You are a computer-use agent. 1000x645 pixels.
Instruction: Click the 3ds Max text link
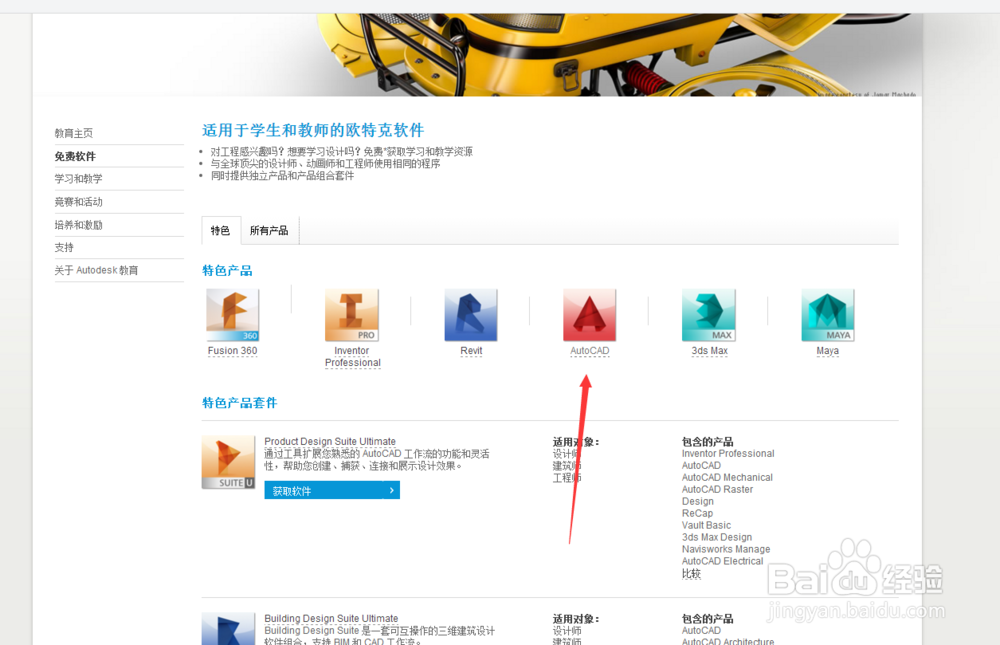709,351
